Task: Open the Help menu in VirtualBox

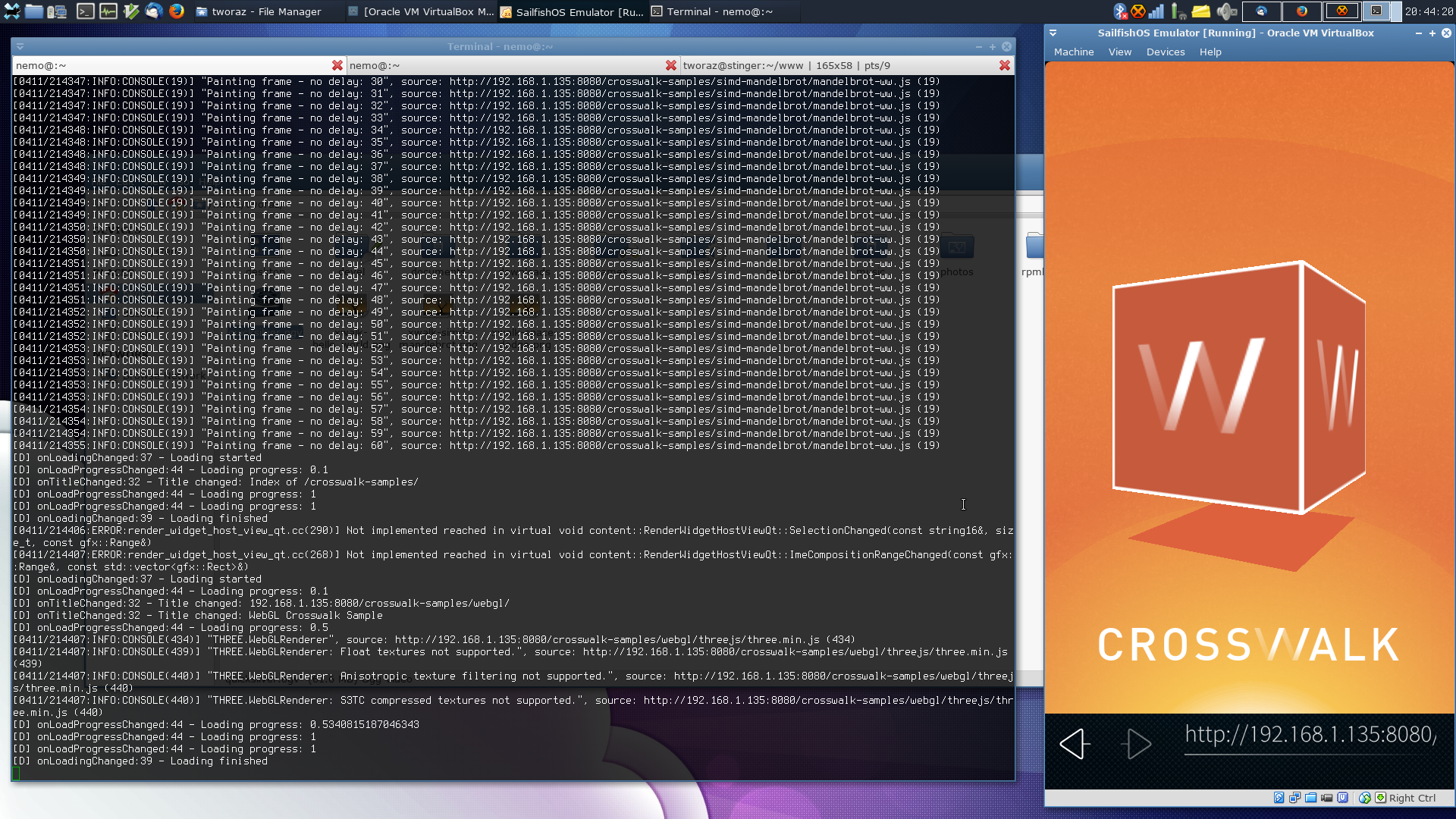Action: (x=1210, y=52)
